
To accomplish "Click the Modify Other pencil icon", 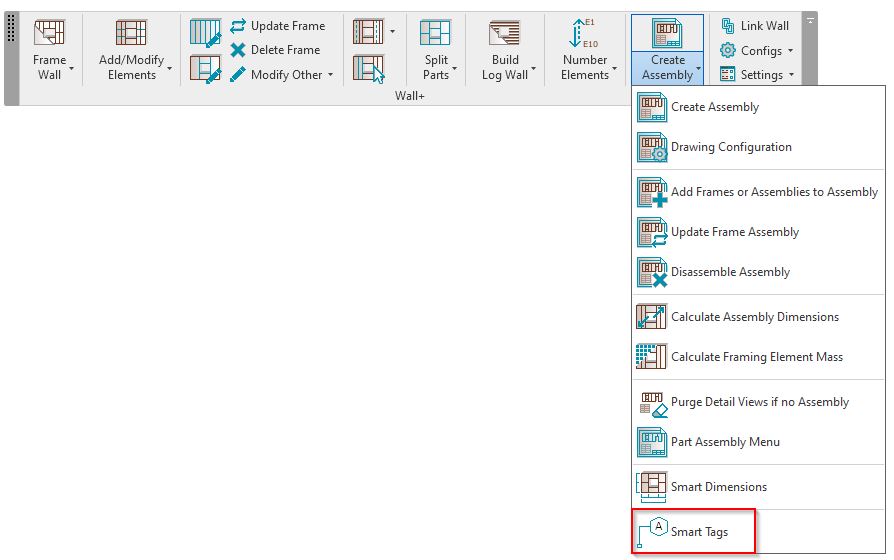I will (x=238, y=75).
